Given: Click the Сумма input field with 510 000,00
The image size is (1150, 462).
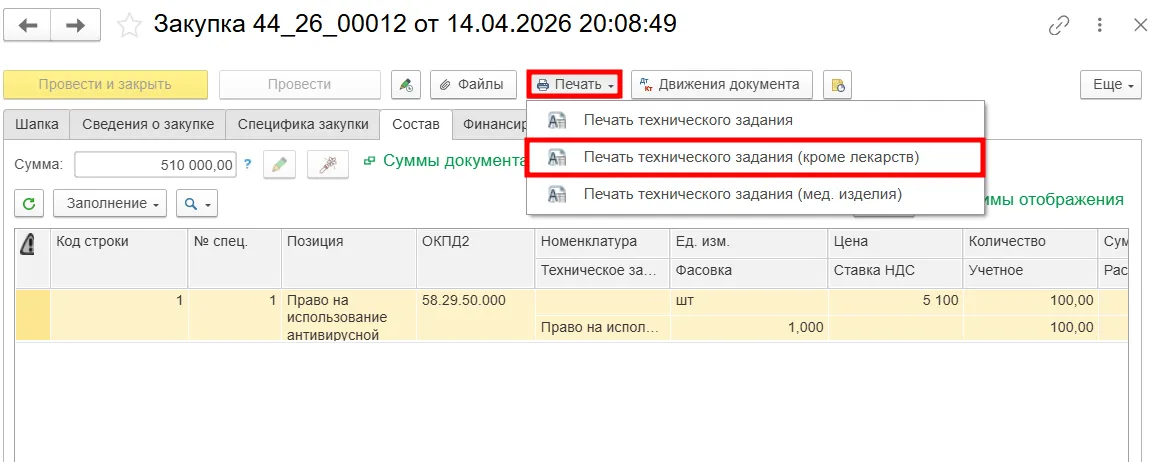Looking at the screenshot, I should 155,165.
